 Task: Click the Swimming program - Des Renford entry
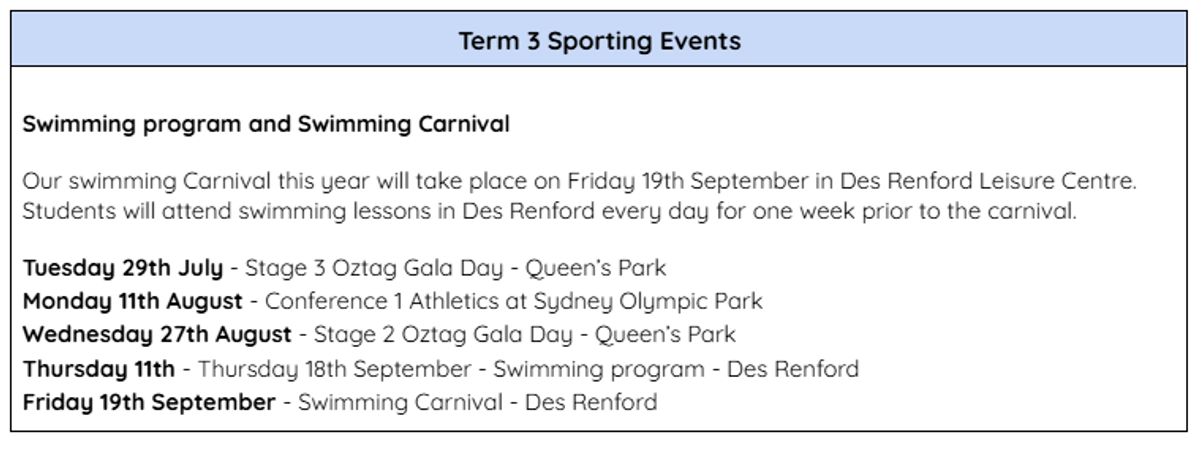[x=676, y=369]
